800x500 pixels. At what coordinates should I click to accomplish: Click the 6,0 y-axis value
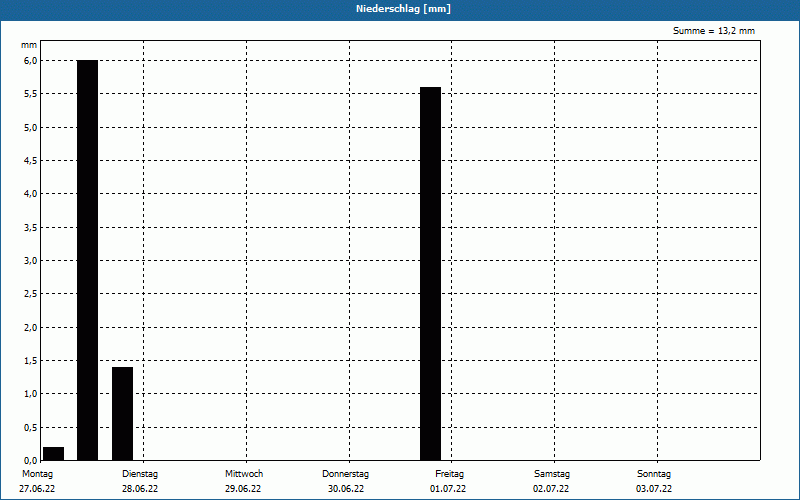coord(31,61)
